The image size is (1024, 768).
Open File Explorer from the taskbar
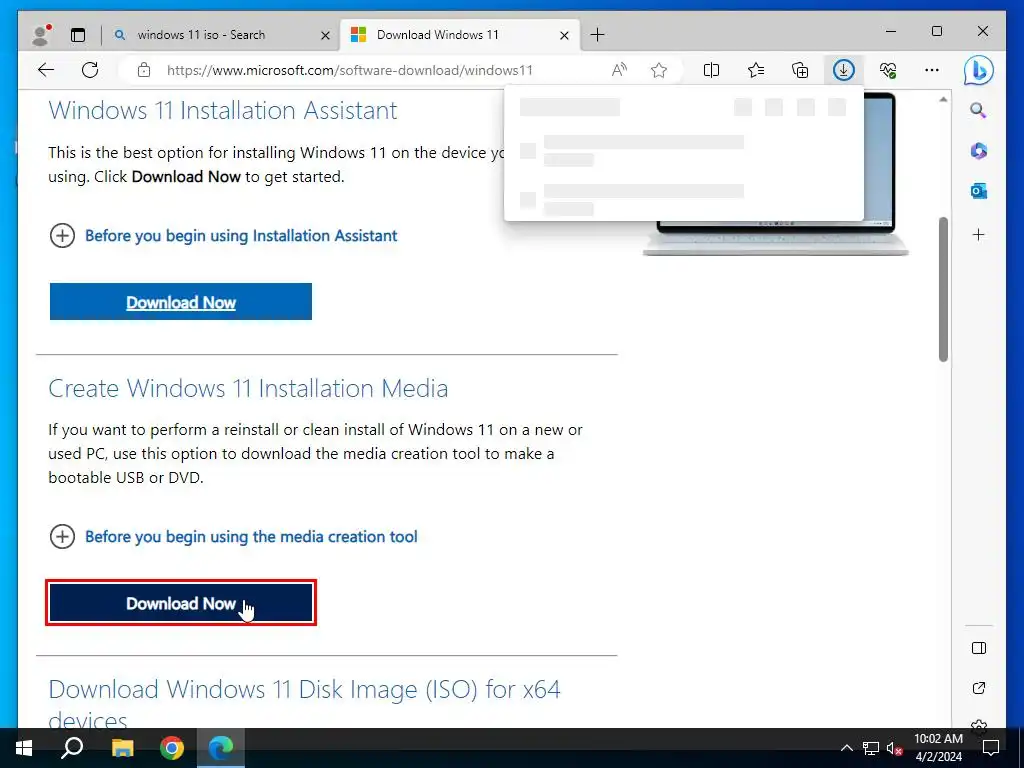coord(122,748)
